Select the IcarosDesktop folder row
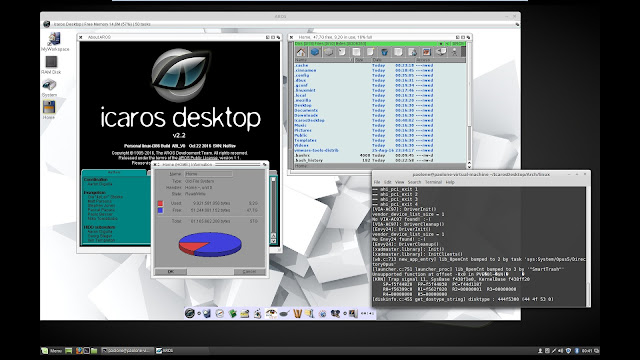 coord(380,120)
